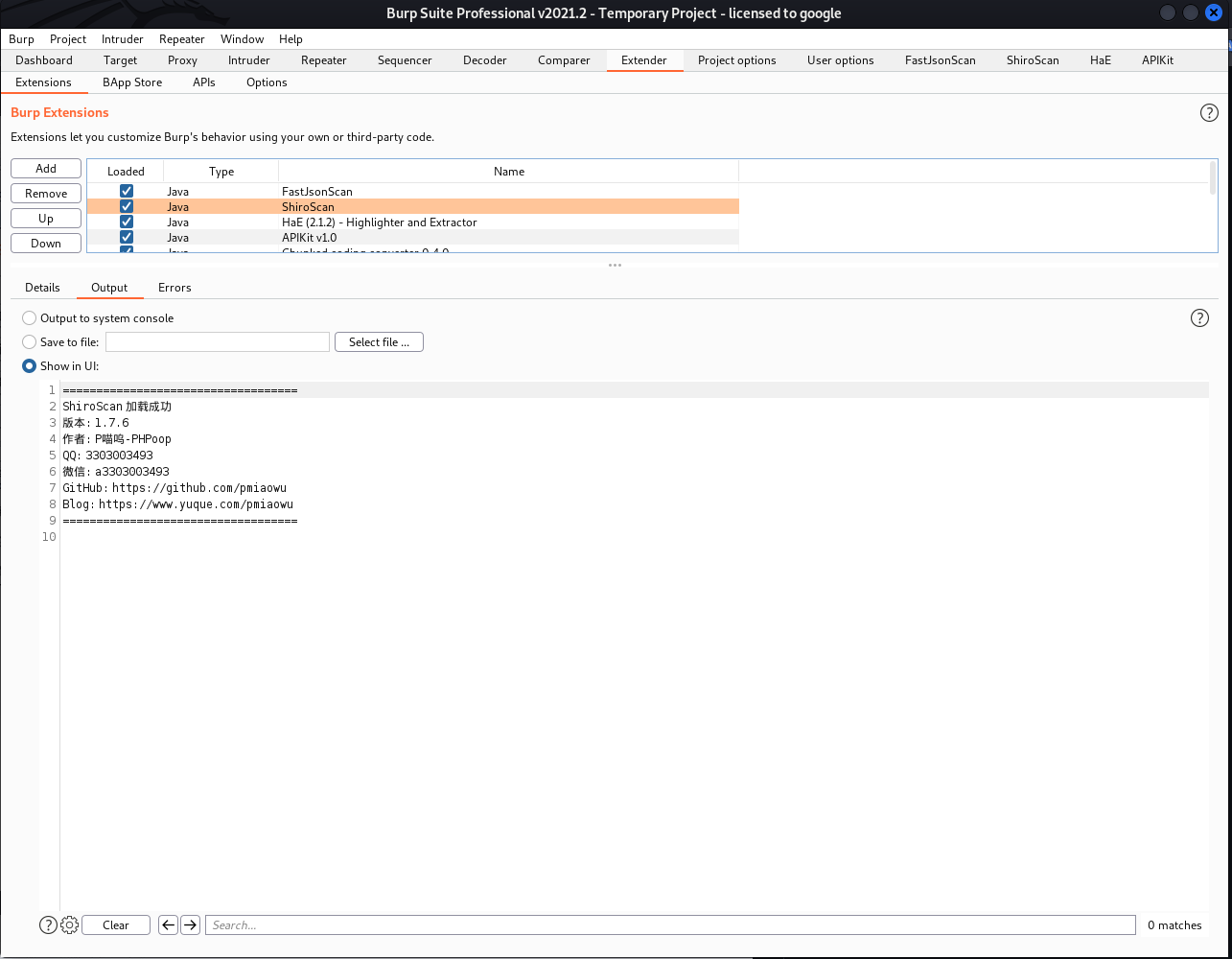
Task: Open the Intruder menu
Action: [123, 39]
